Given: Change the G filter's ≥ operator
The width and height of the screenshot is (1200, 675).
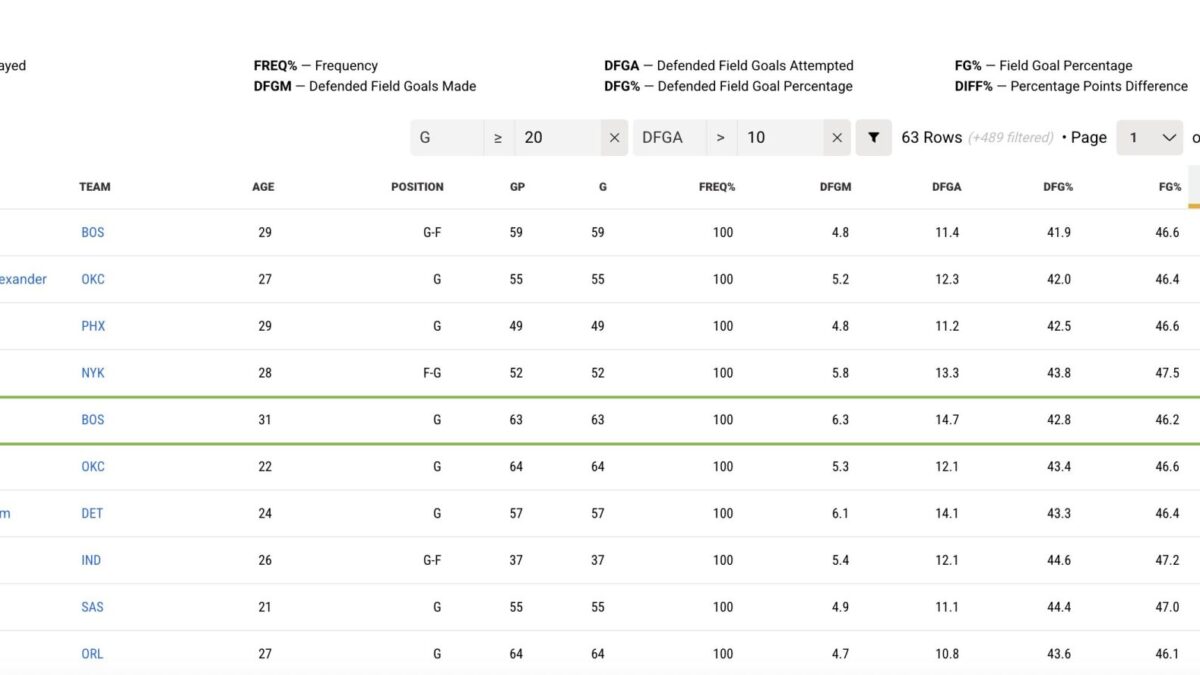Looking at the screenshot, I should pyautogui.click(x=498, y=137).
